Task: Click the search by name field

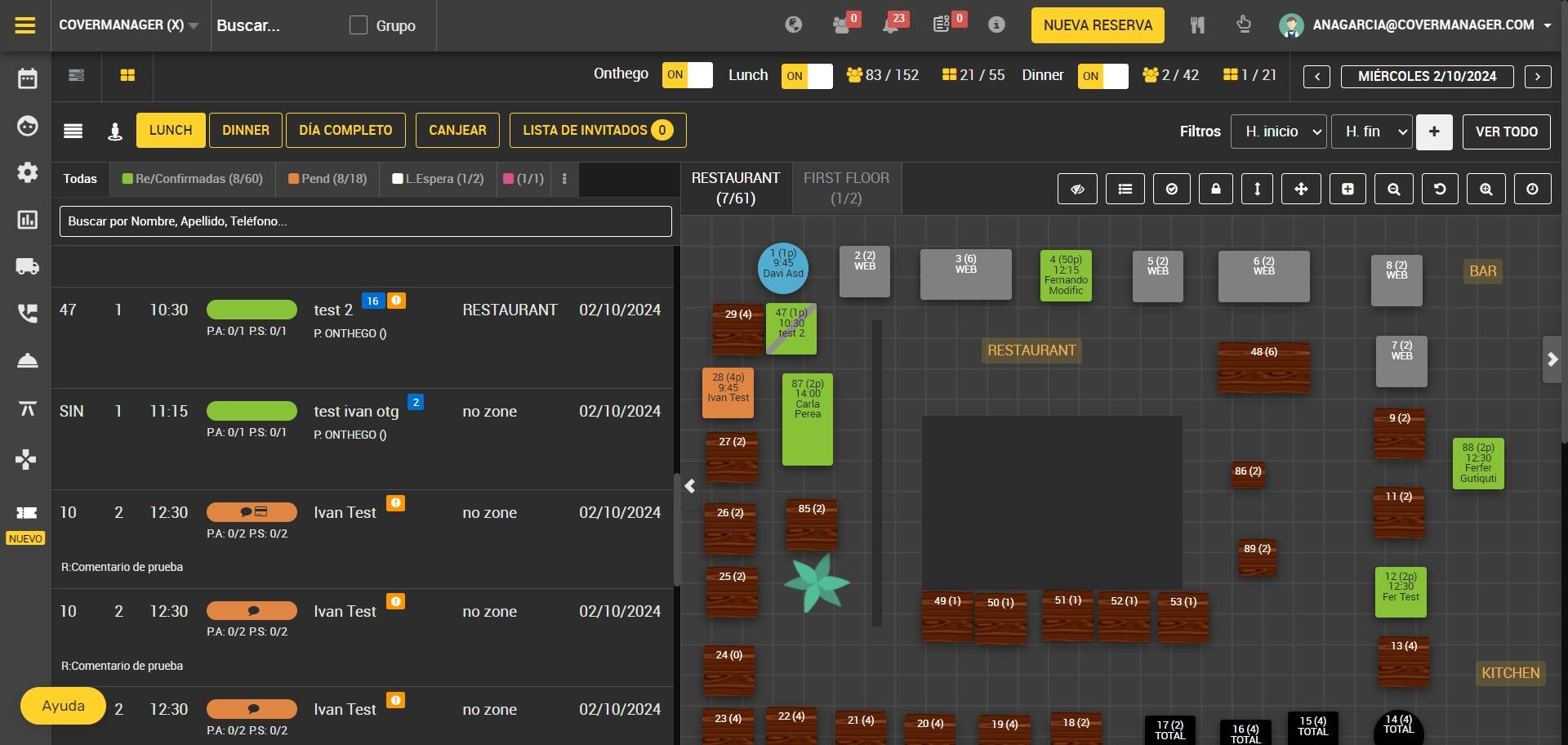Action: coord(365,221)
